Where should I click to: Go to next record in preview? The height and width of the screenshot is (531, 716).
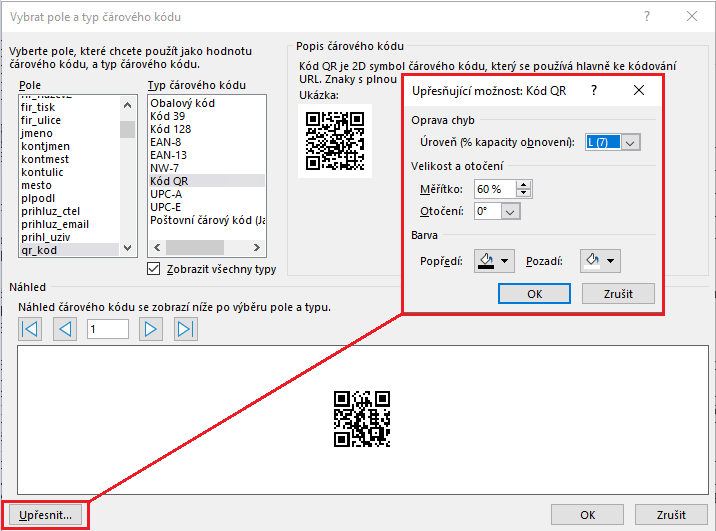(151, 329)
